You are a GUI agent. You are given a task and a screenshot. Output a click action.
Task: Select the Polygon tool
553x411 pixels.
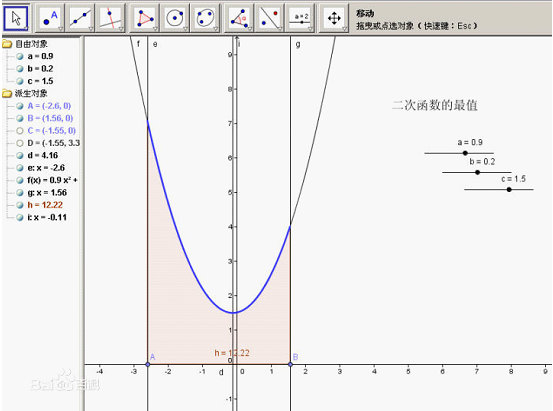click(x=145, y=18)
